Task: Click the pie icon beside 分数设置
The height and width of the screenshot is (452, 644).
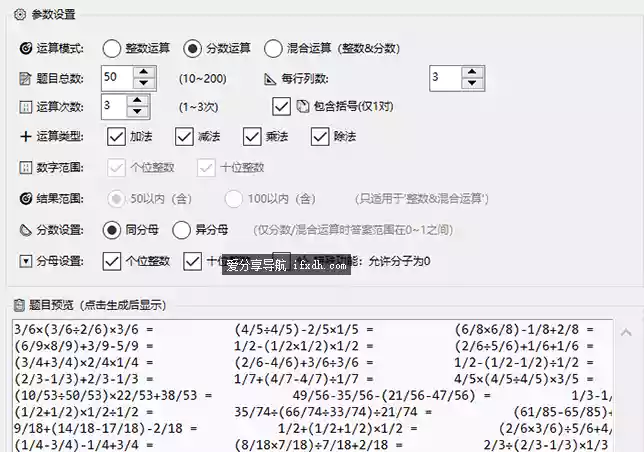Action: [25, 230]
